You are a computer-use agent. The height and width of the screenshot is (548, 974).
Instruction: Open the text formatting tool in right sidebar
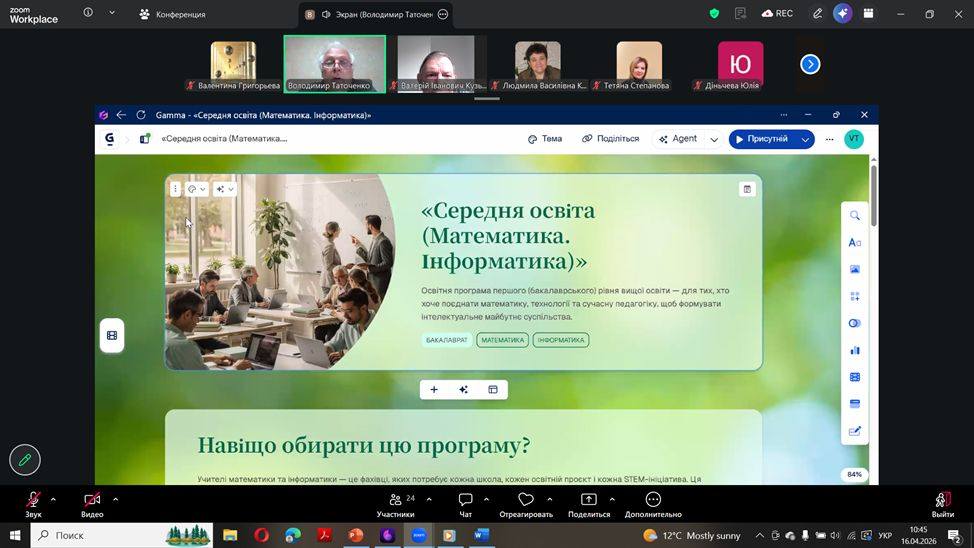(854, 242)
